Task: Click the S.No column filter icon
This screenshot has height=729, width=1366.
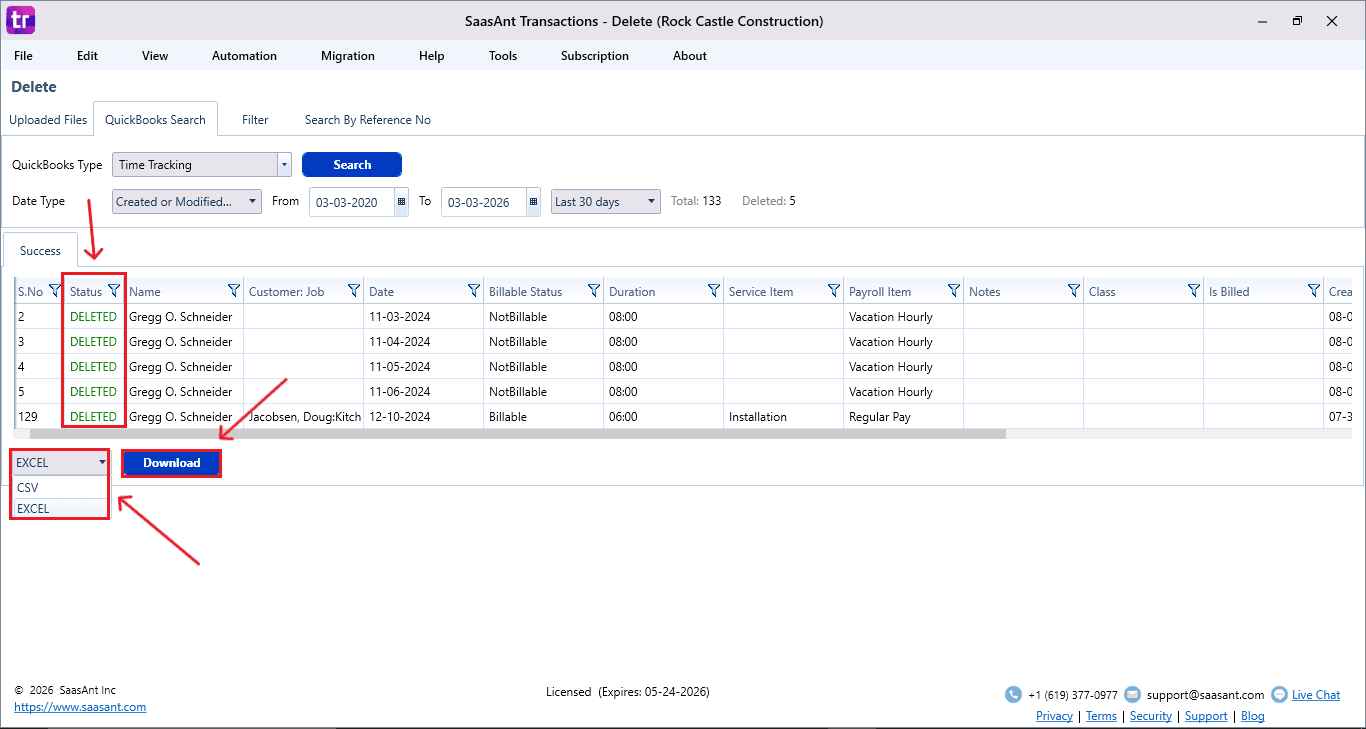Action: click(x=55, y=291)
